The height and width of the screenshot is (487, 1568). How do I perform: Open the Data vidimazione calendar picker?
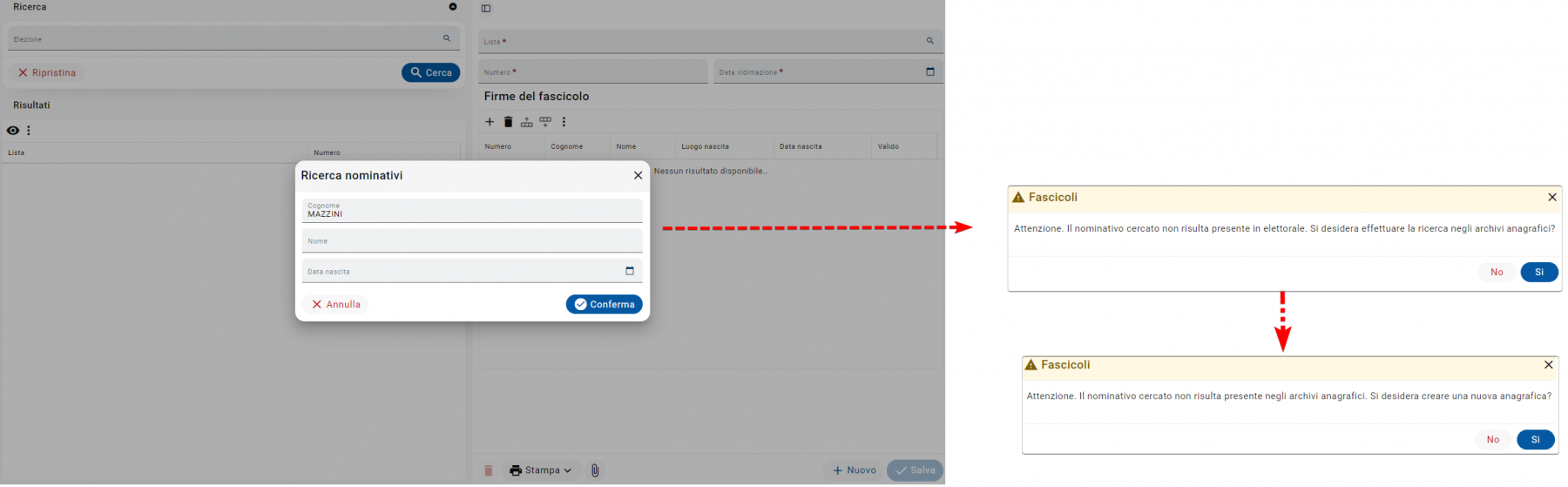[930, 71]
